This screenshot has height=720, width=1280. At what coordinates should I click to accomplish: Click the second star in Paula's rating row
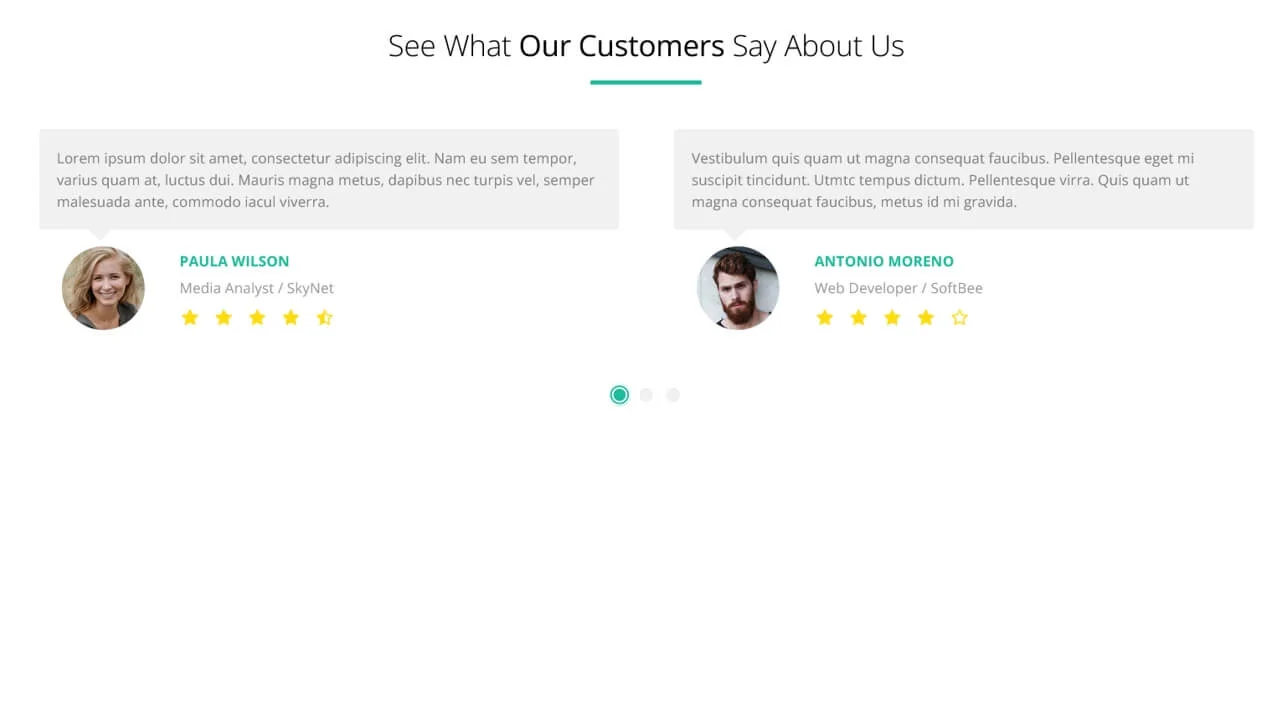tap(223, 317)
